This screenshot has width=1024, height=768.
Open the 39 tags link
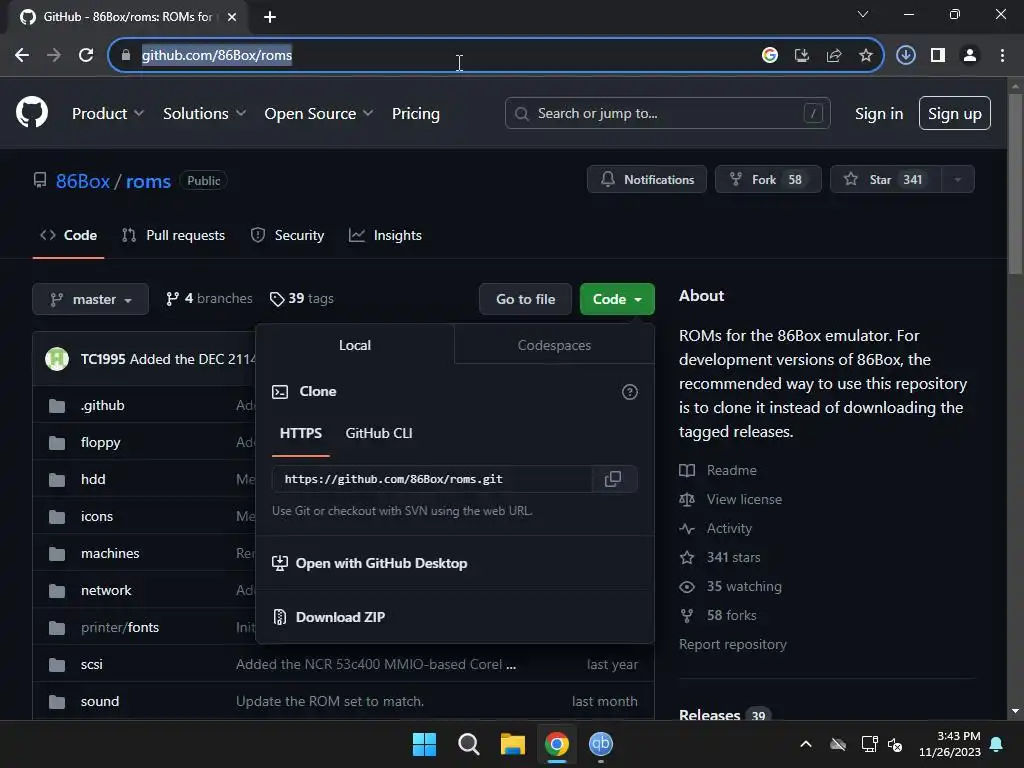(302, 298)
